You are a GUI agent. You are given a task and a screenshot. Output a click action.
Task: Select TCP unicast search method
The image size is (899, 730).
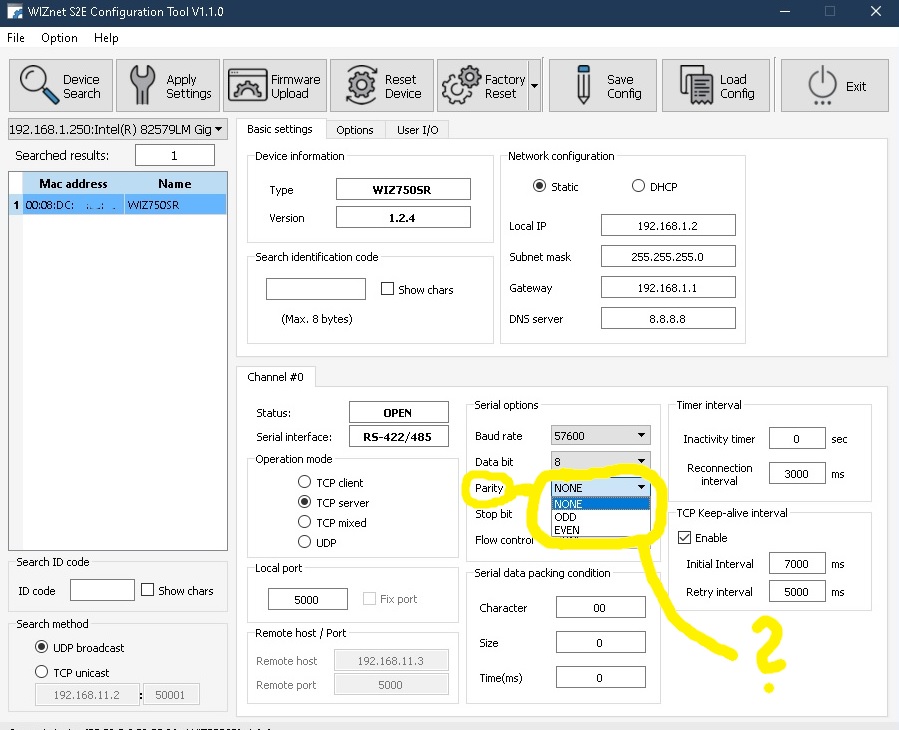41,672
